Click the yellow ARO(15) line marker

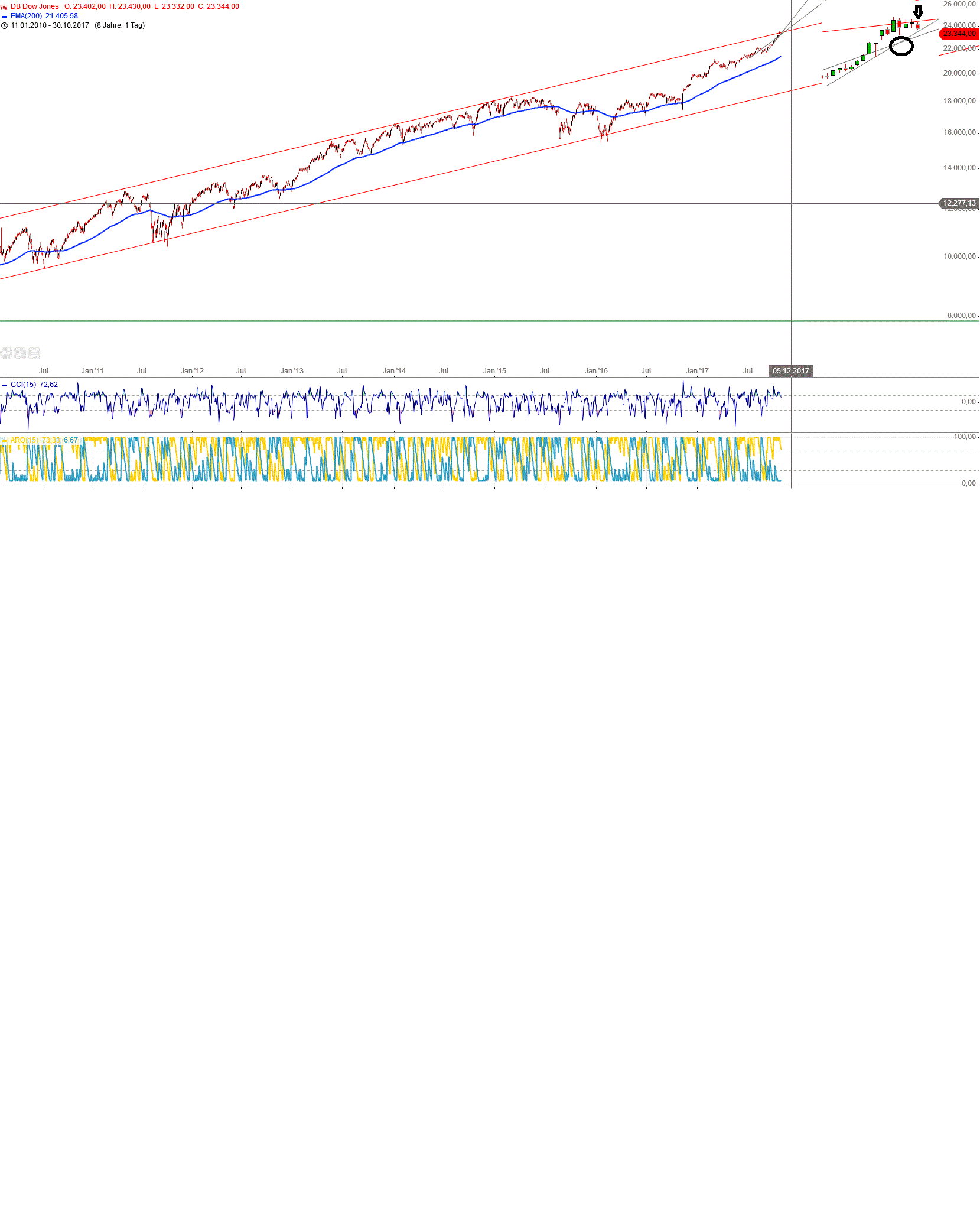click(5, 441)
